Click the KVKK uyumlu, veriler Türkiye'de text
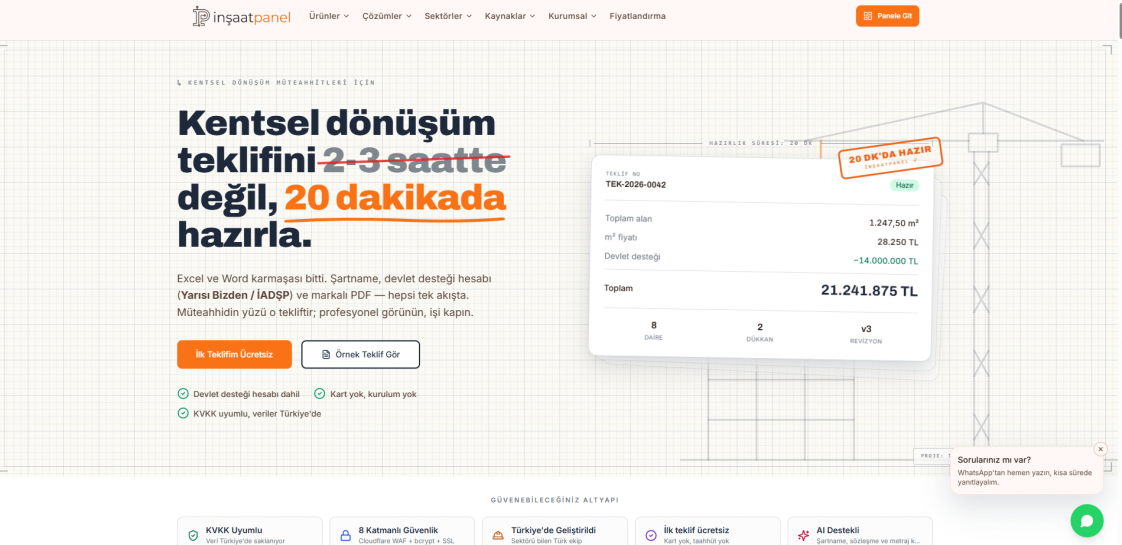Viewport: 1122px width, 545px height. click(x=257, y=413)
